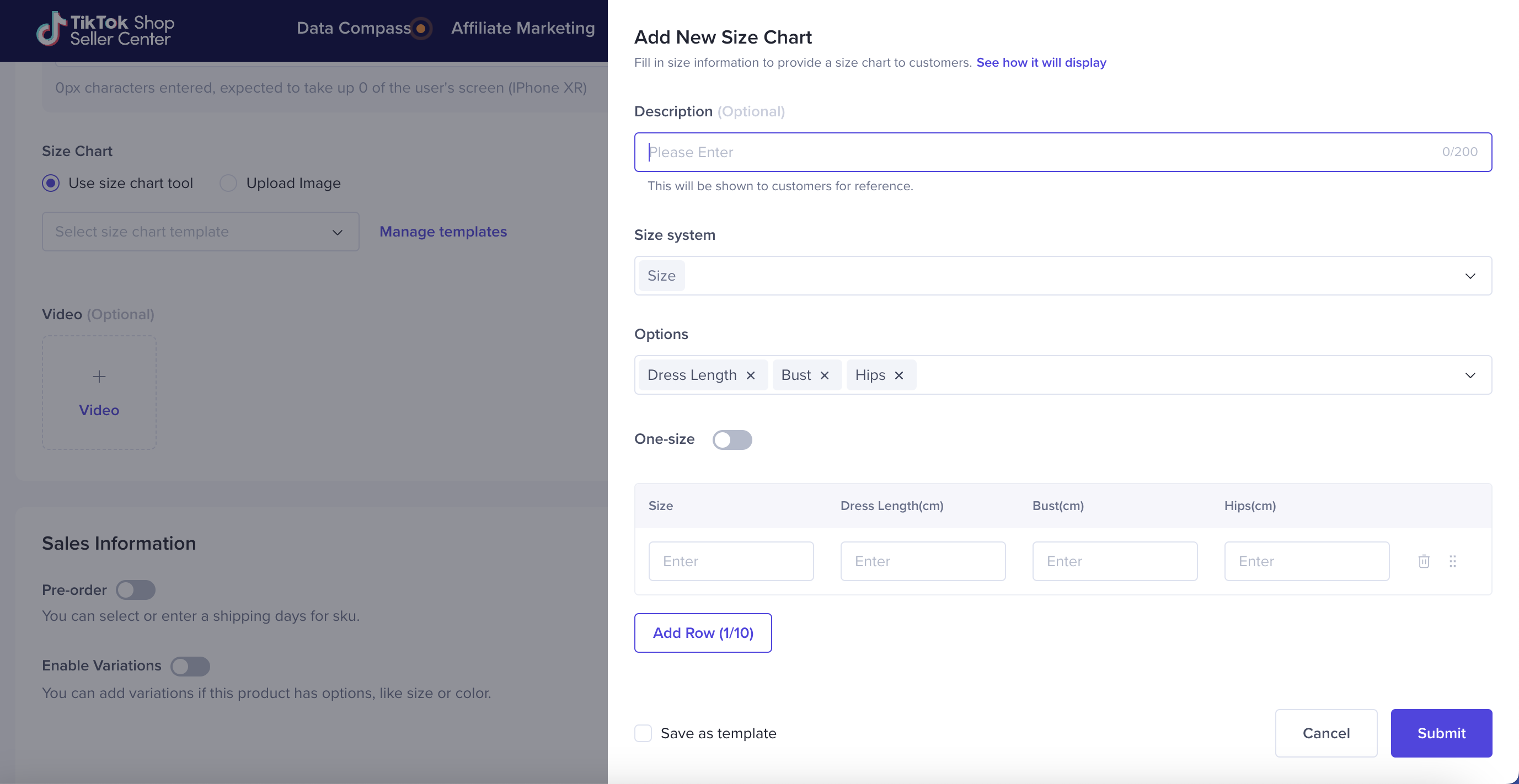
Task: Open See how it will display link
Action: tap(1041, 62)
